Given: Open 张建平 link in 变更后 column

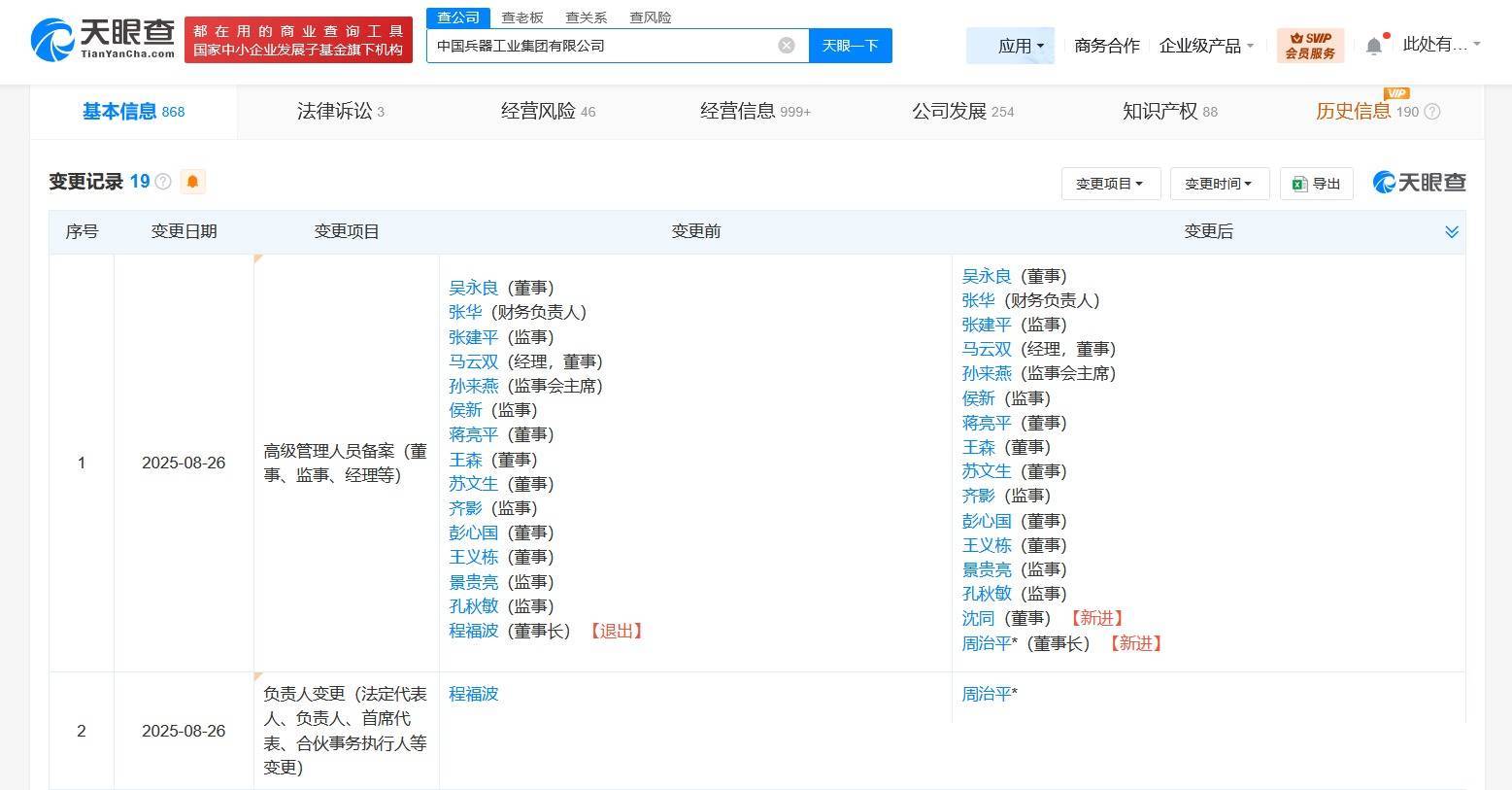Looking at the screenshot, I should [987, 325].
